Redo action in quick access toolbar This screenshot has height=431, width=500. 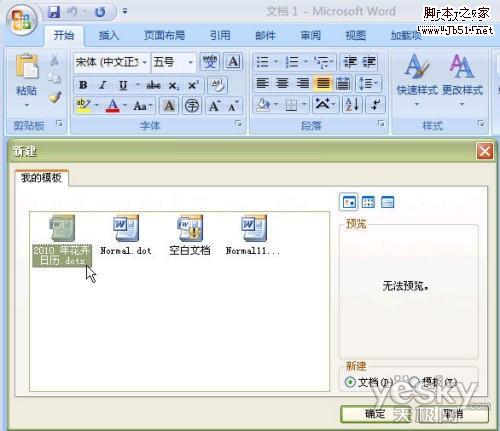pyautogui.click(x=100, y=12)
